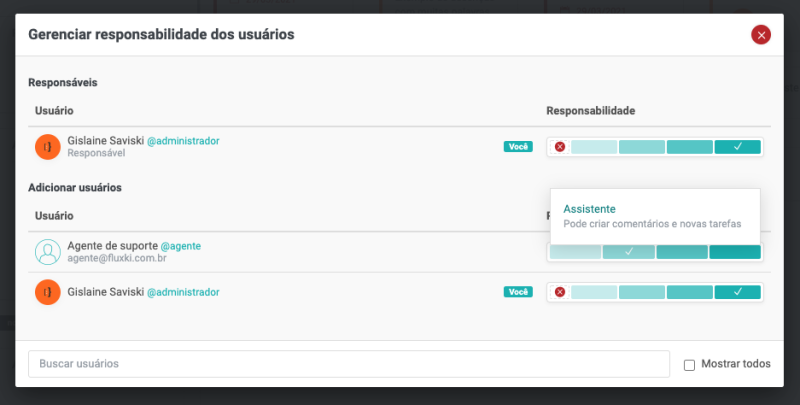Select third responsibility level for Agente de suporte
The width and height of the screenshot is (800, 405).
[x=681, y=252]
